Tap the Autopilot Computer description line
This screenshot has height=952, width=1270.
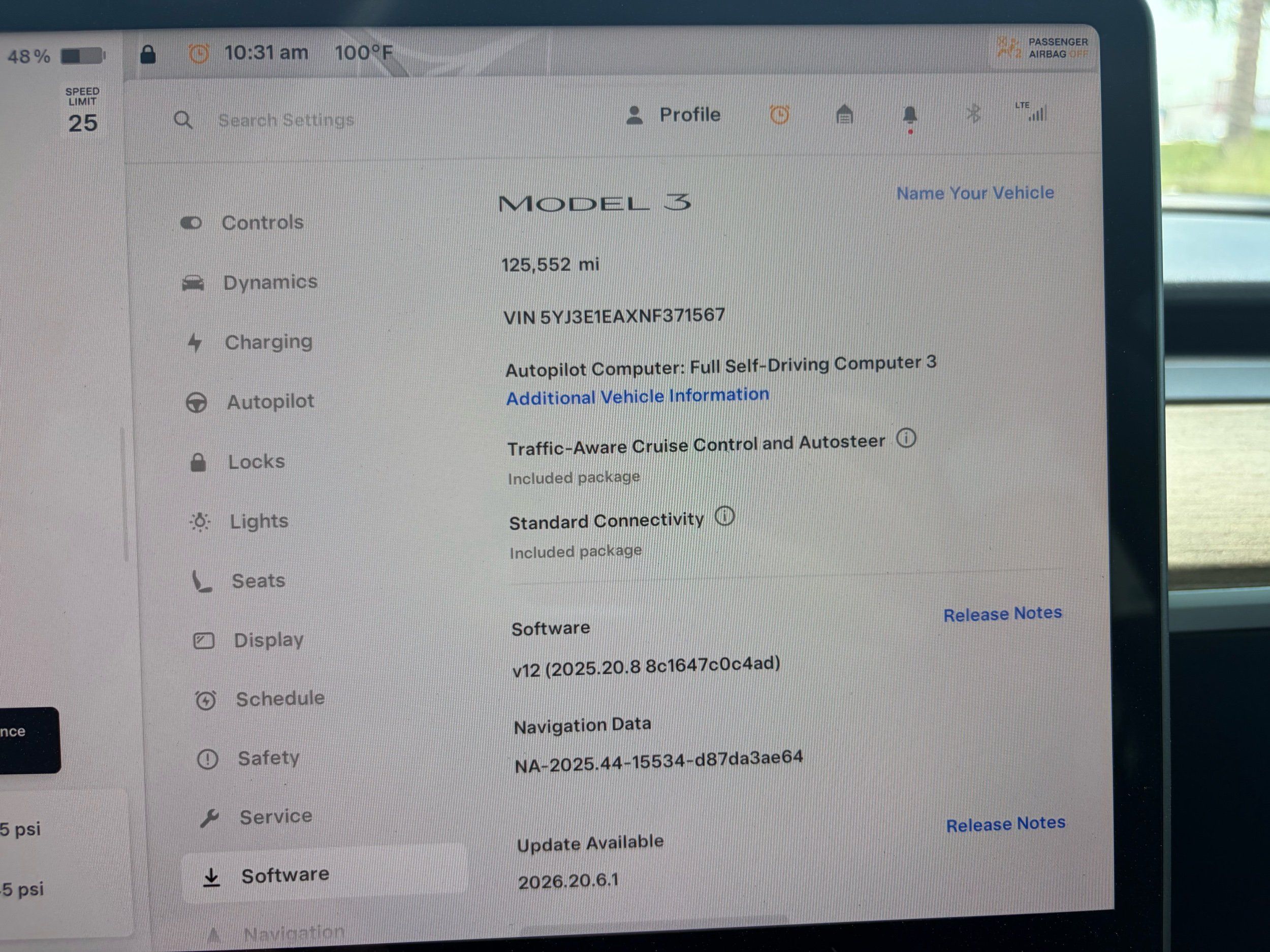click(720, 366)
